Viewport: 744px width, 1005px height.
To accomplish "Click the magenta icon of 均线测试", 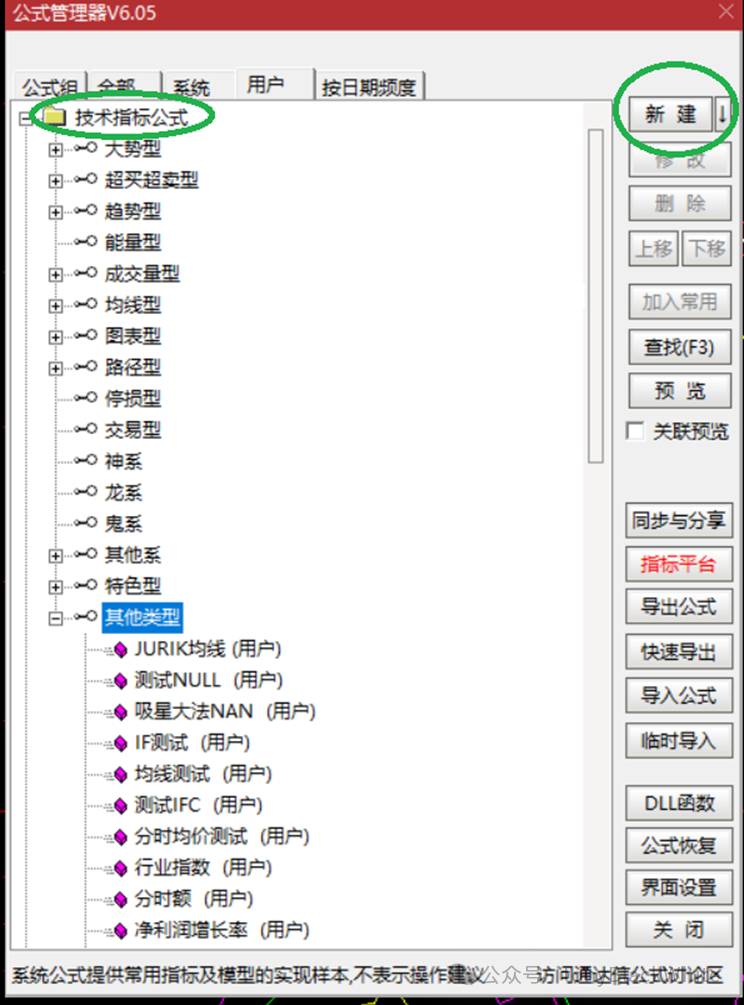I will coord(119,775).
